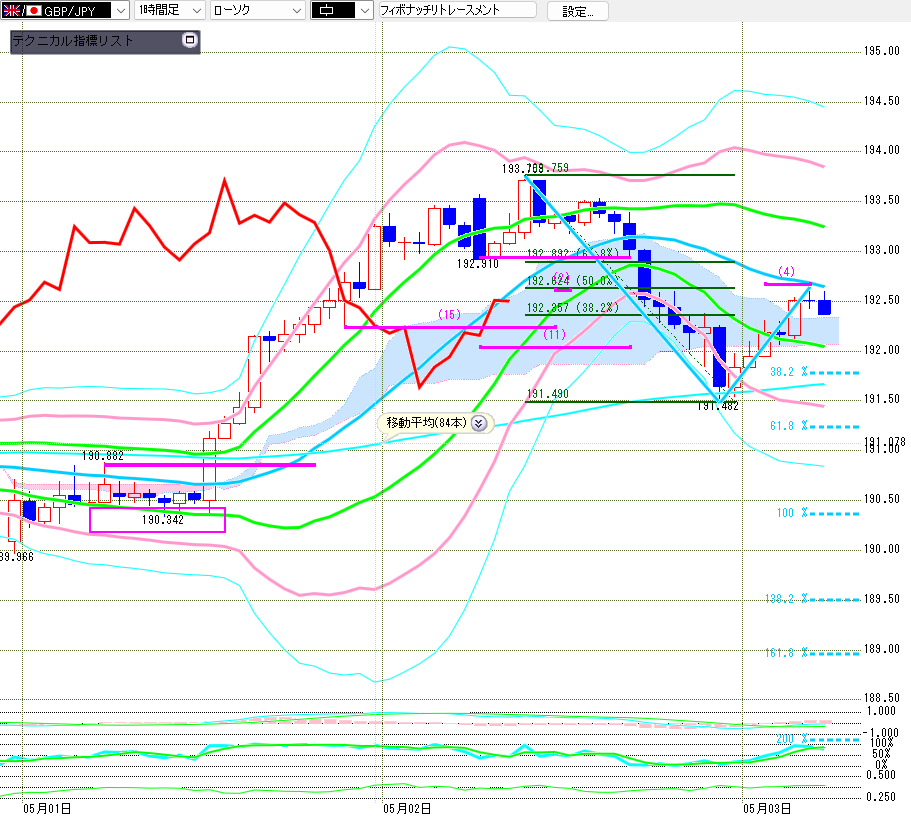Click the 191.490 Fibonacci level label
The image size is (911, 819).
coord(548,394)
